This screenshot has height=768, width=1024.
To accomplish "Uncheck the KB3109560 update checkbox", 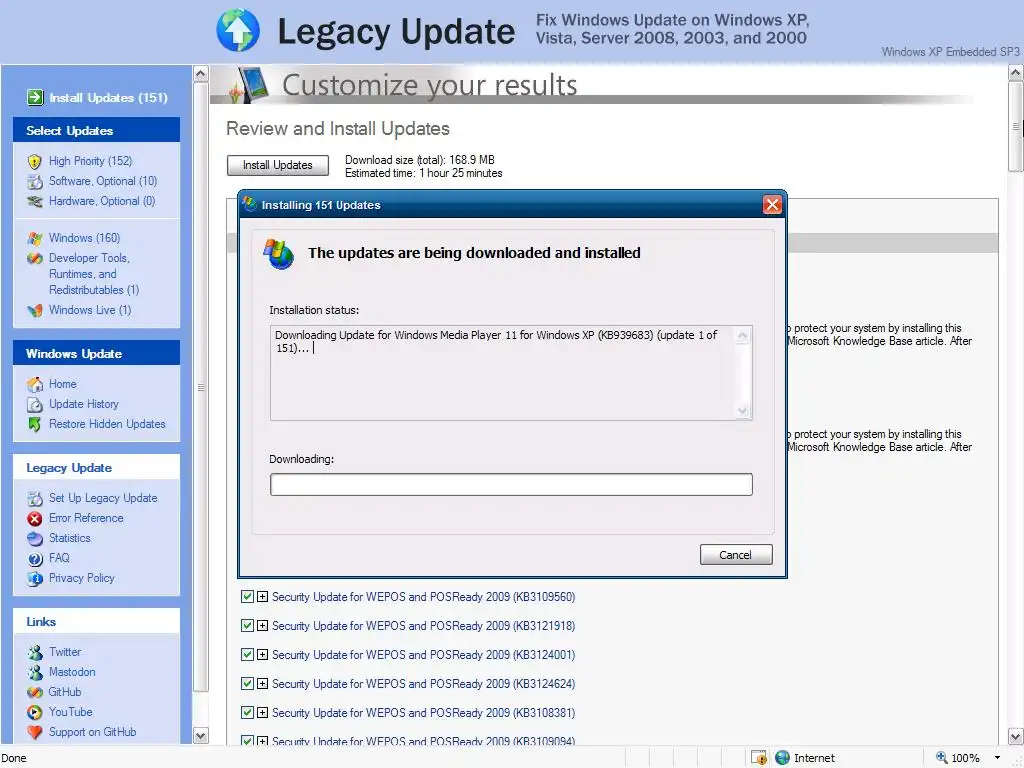I will coord(247,596).
